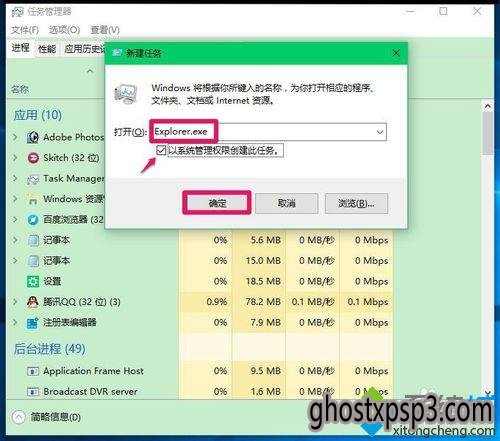Click the Task Manager row icon
Viewport: 500px width, 441px height.
coord(33,179)
